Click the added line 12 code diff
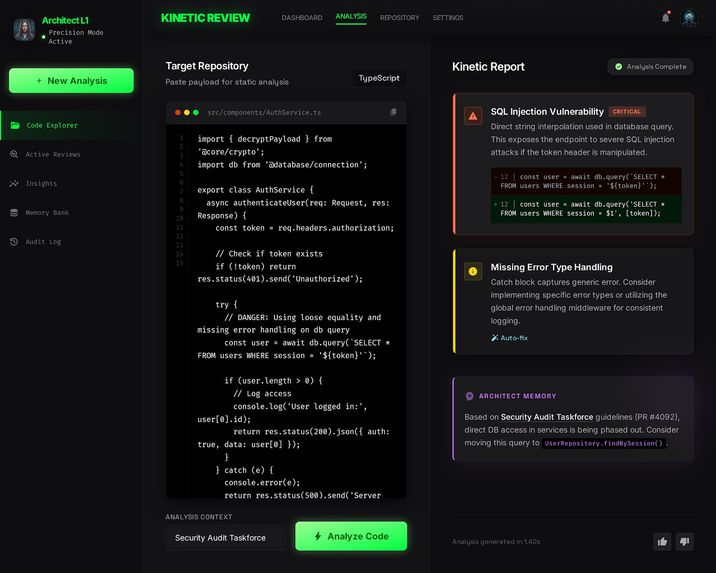Image resolution: width=716 pixels, height=573 pixels. (x=586, y=209)
